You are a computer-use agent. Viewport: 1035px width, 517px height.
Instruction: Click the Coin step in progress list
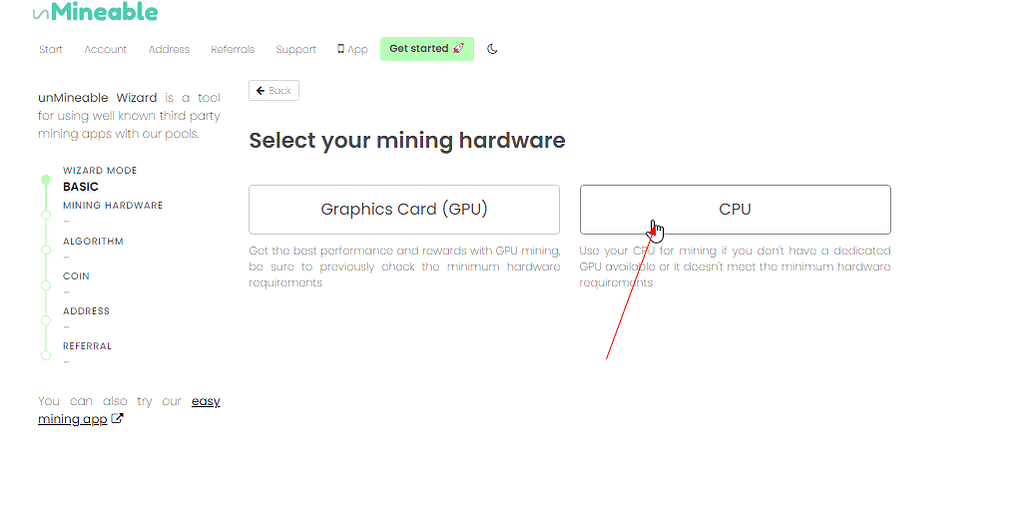[76, 276]
